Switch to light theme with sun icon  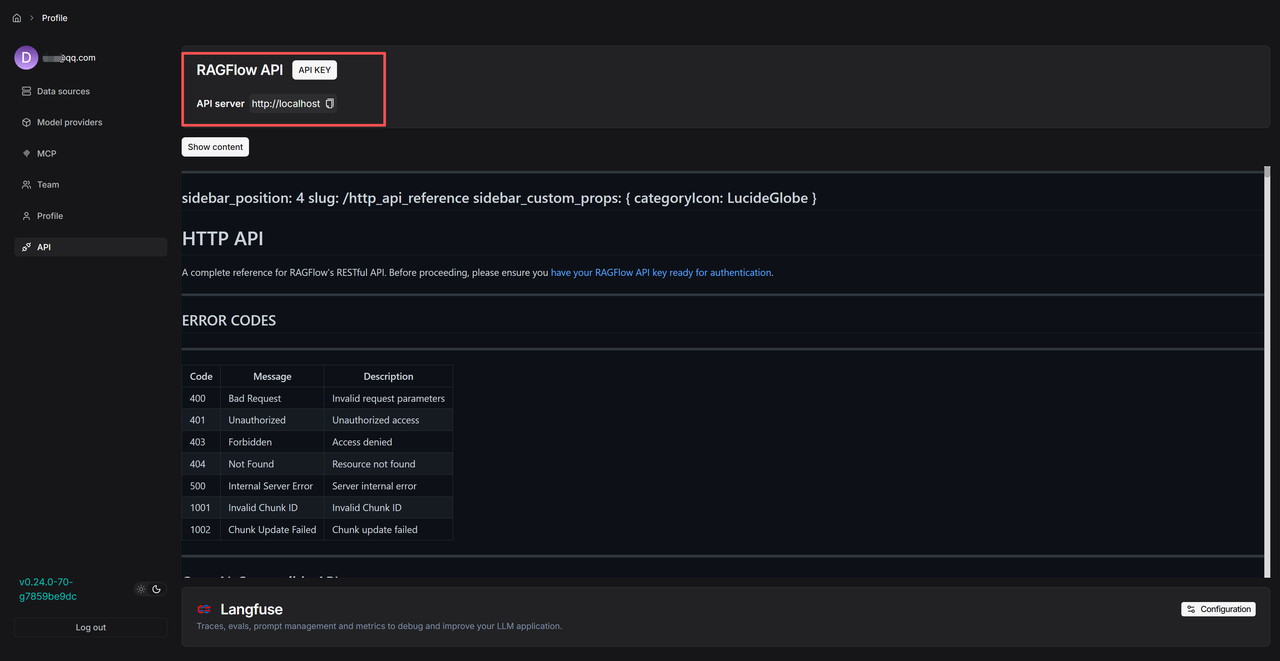(x=141, y=590)
